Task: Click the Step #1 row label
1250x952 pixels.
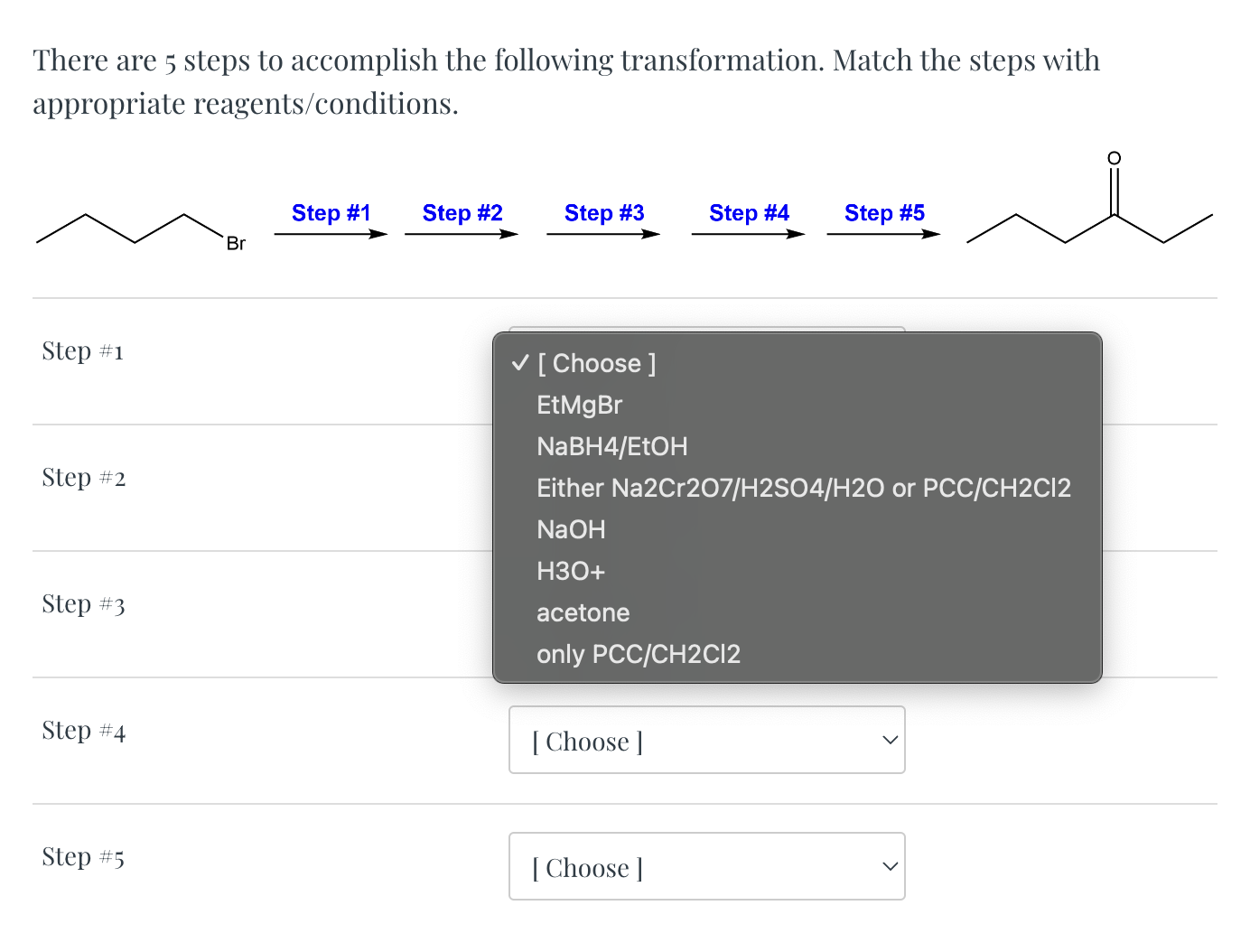Action: [82, 351]
